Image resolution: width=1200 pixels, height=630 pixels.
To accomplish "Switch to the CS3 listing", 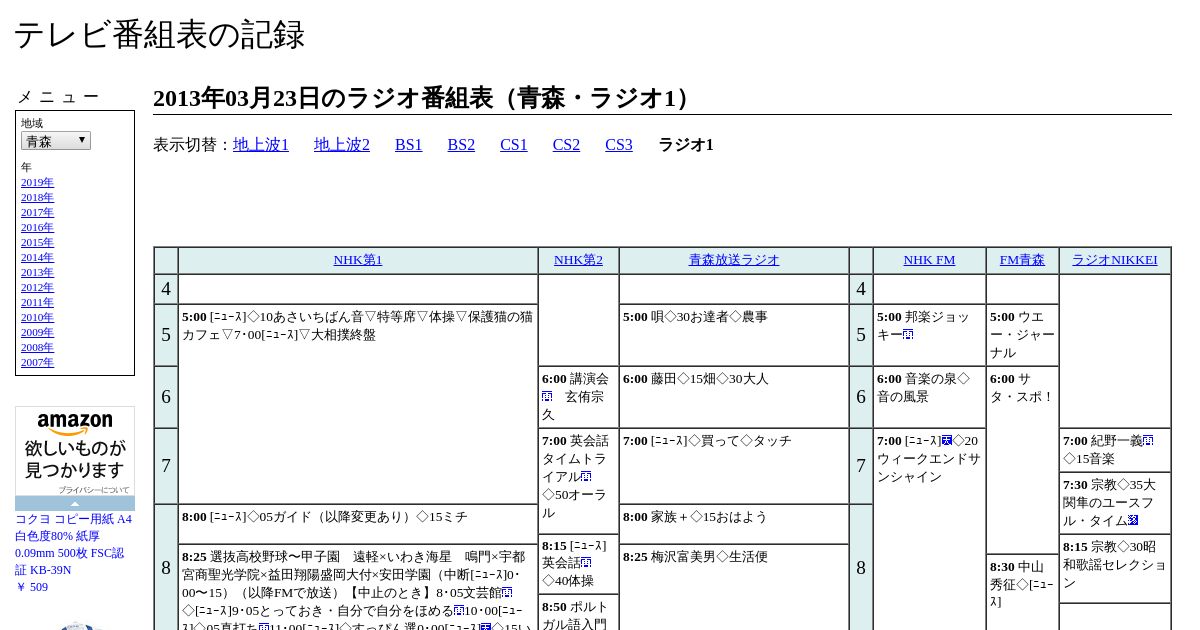I will point(619,145).
